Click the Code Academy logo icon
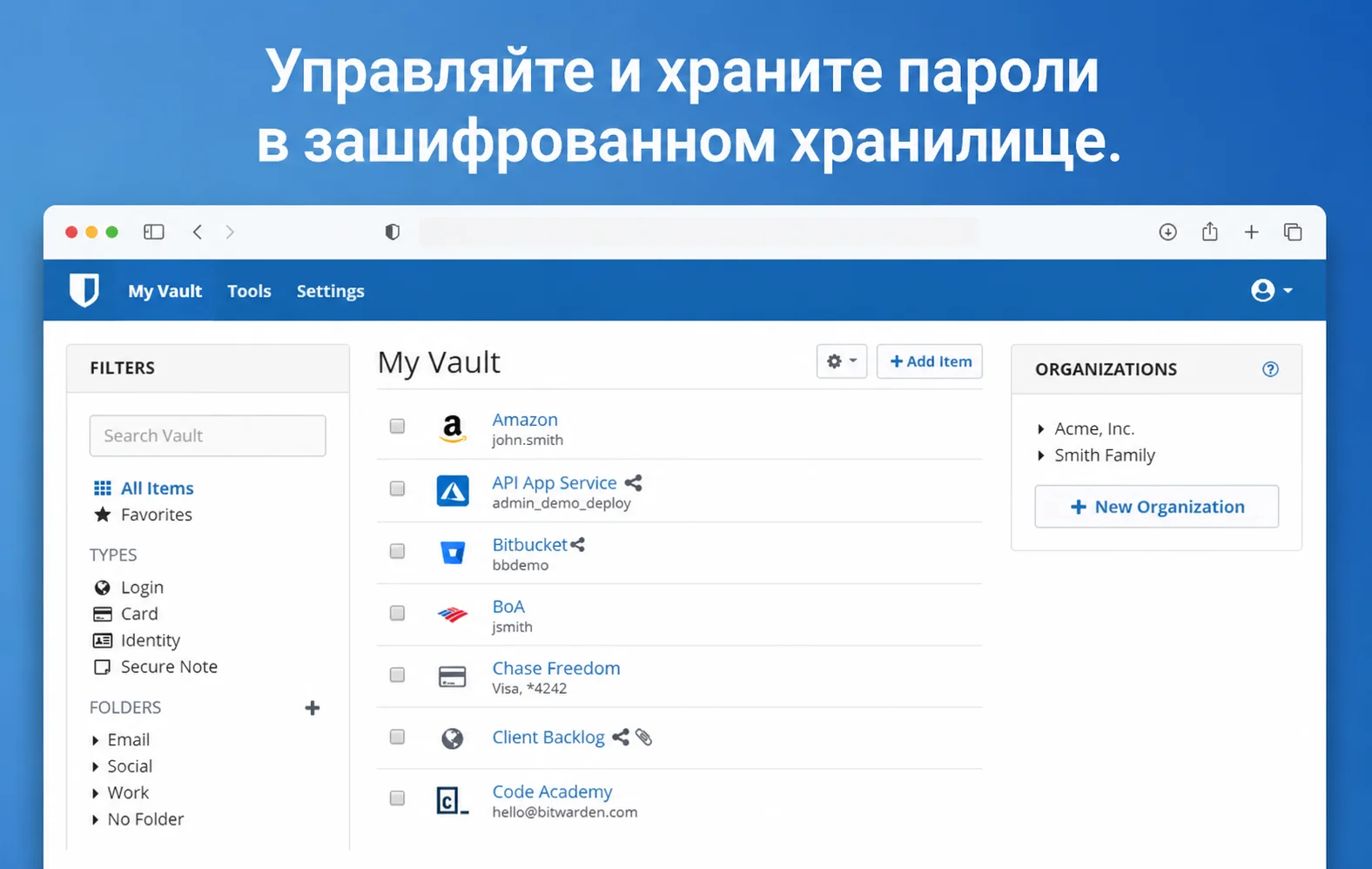The width and height of the screenshot is (1372, 869). tap(453, 800)
